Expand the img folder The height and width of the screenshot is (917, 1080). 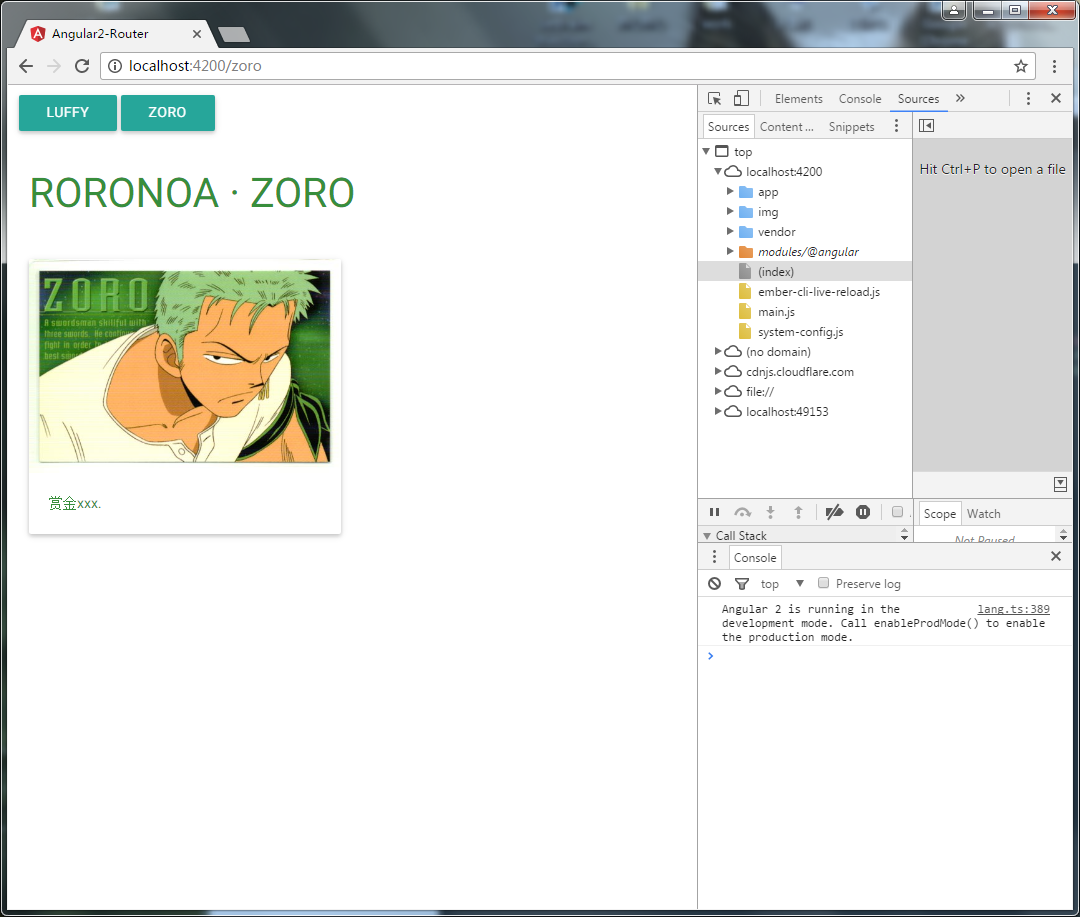pos(730,211)
